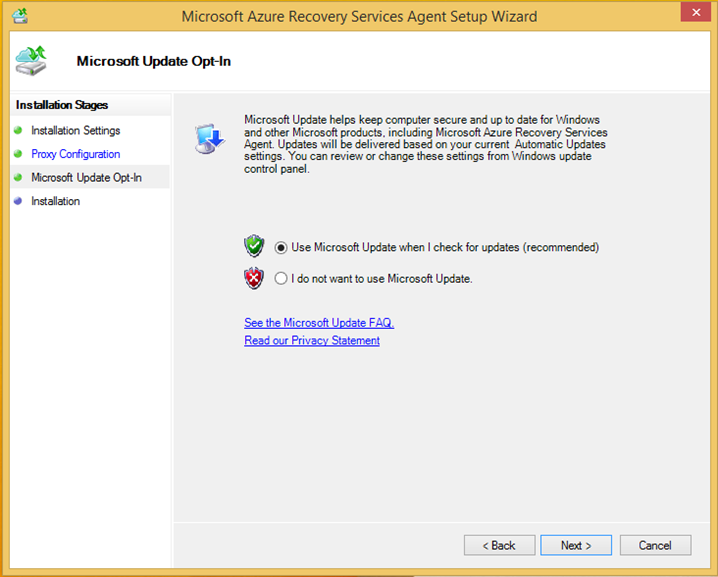Click the Next button
The height and width of the screenshot is (577, 718).
[x=576, y=545]
